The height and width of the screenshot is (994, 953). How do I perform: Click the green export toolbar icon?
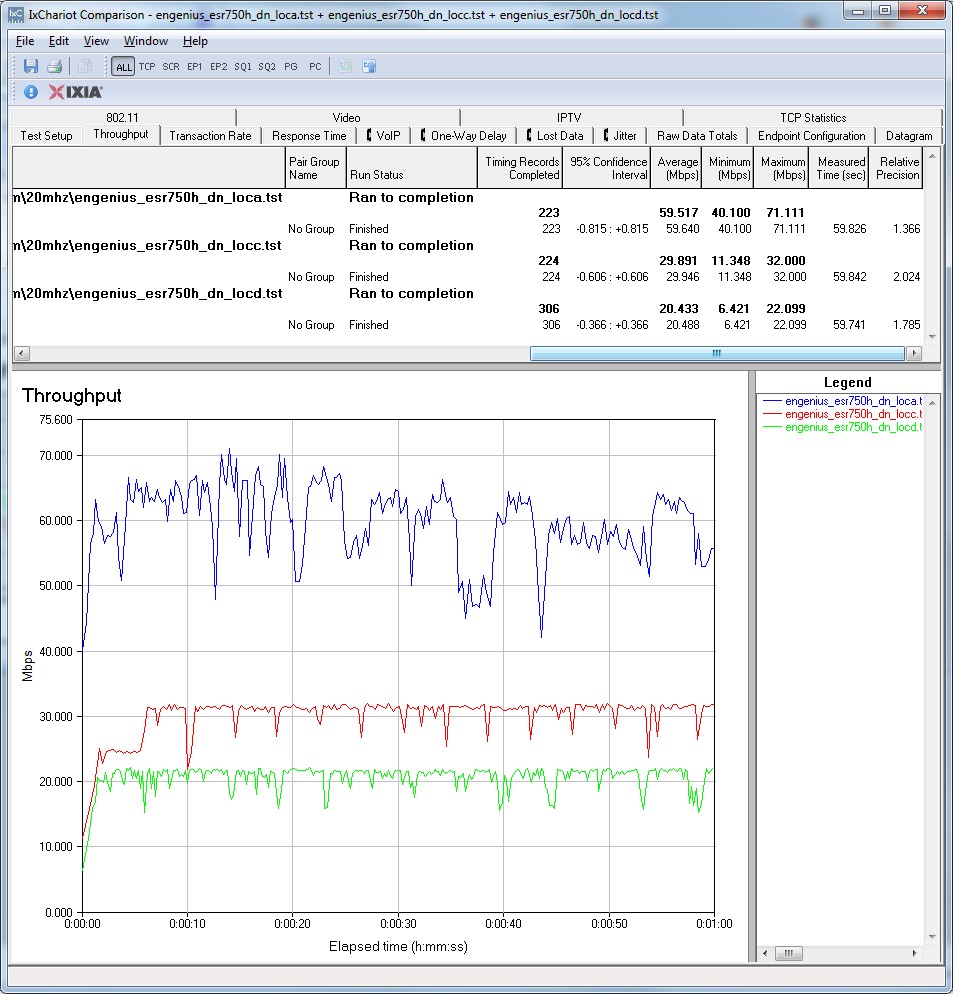pos(346,66)
